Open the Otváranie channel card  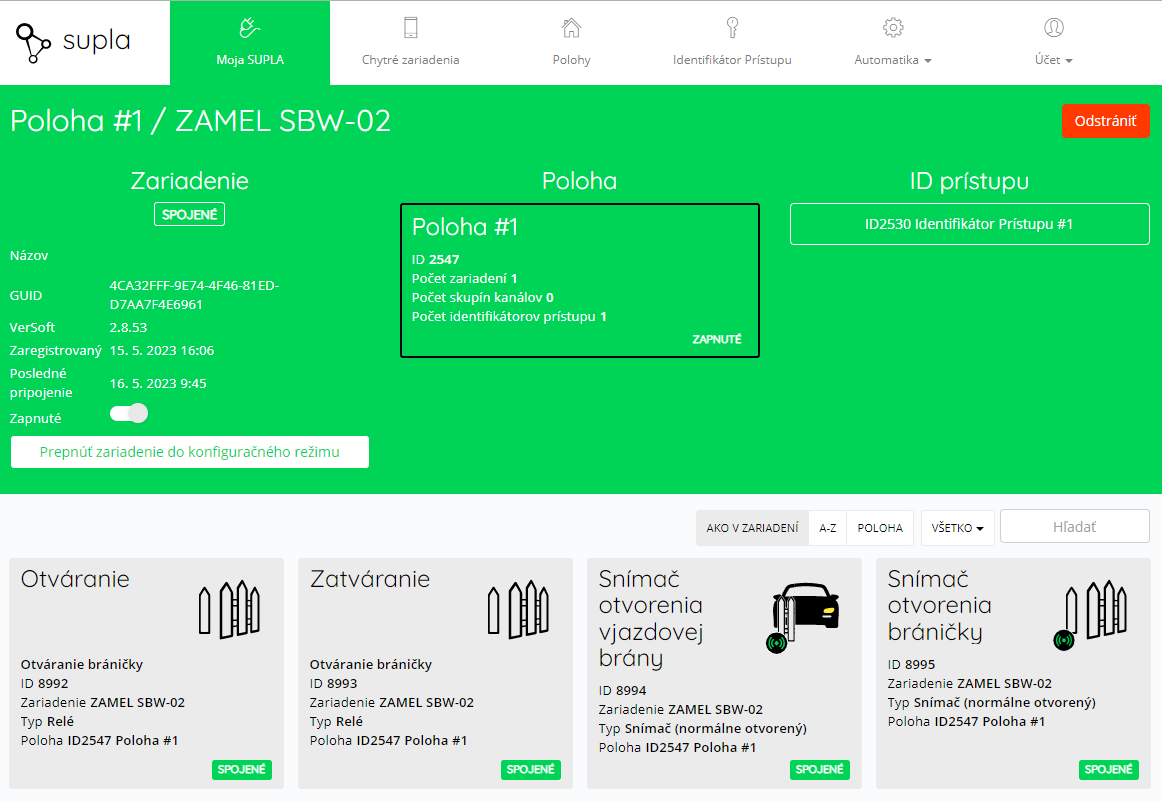(146, 674)
